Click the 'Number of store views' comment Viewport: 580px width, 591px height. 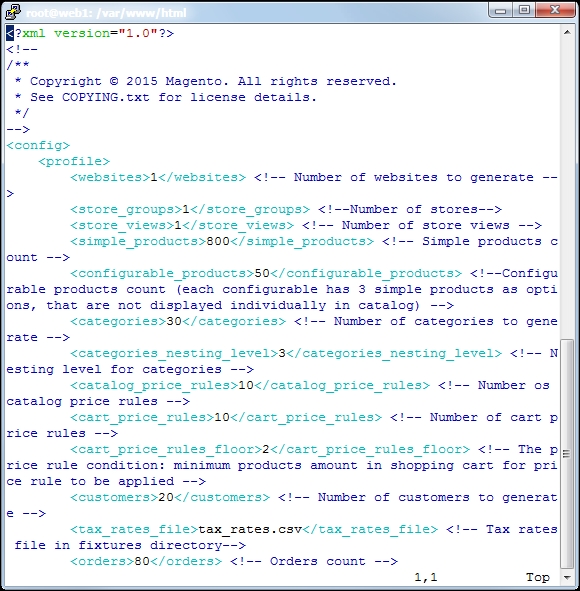425,225
